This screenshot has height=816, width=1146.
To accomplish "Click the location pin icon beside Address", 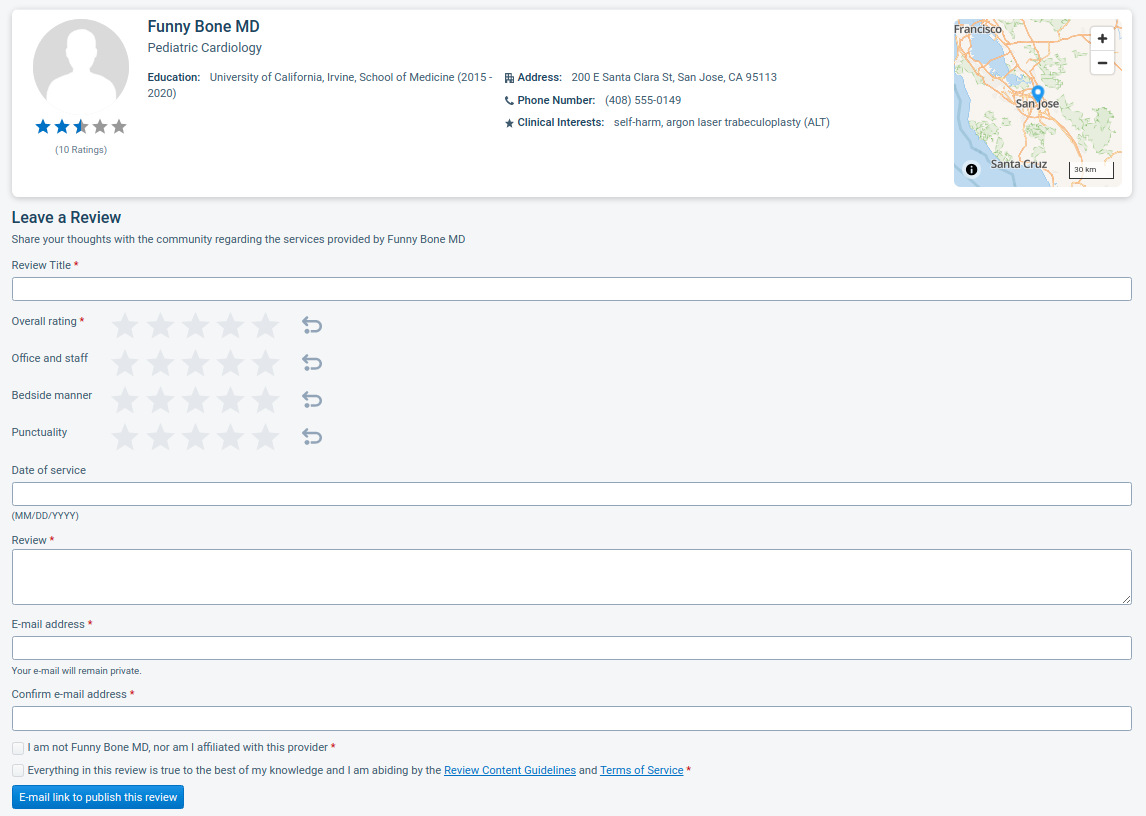I will (x=510, y=76).
